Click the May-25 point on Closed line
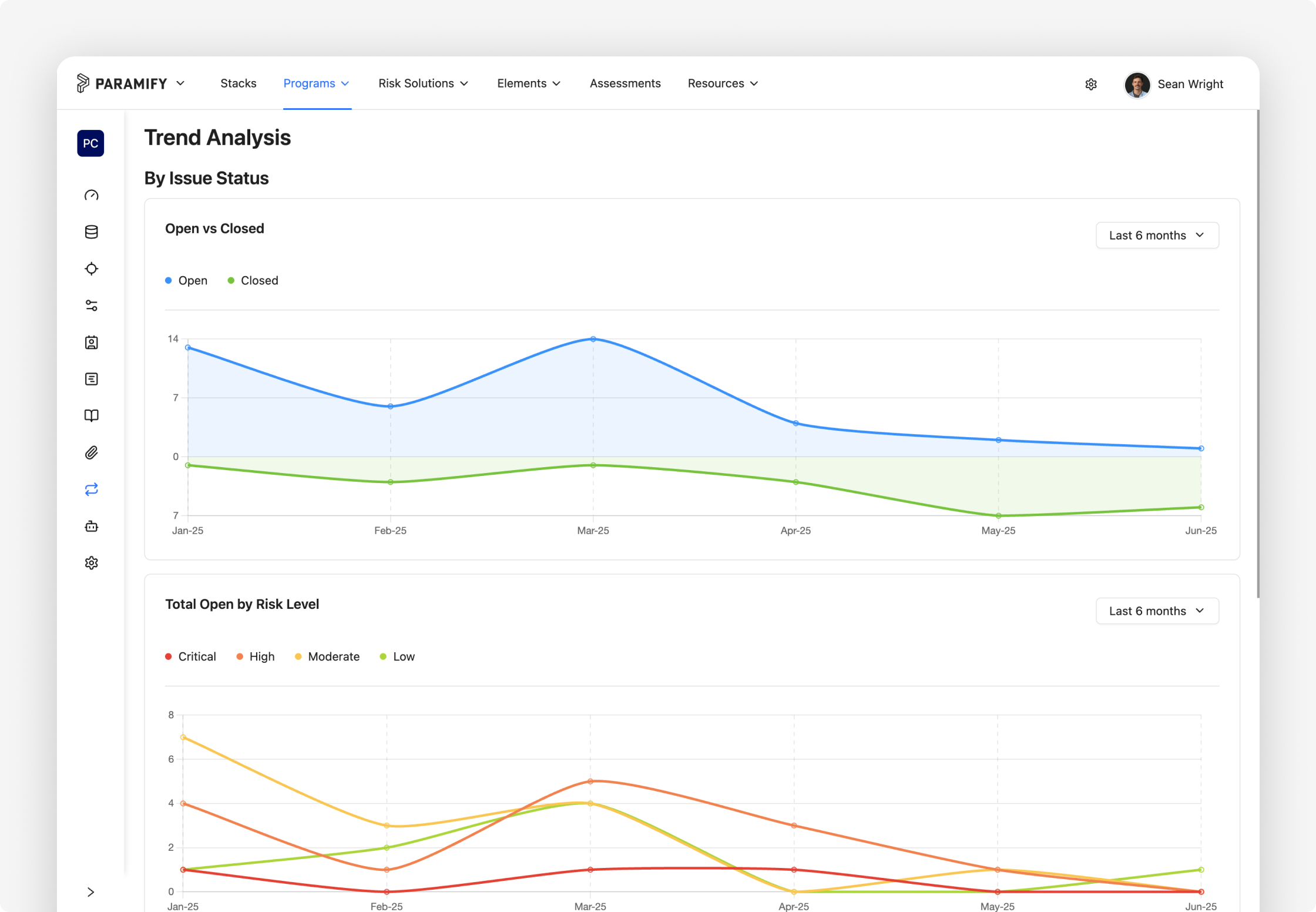 (x=999, y=516)
